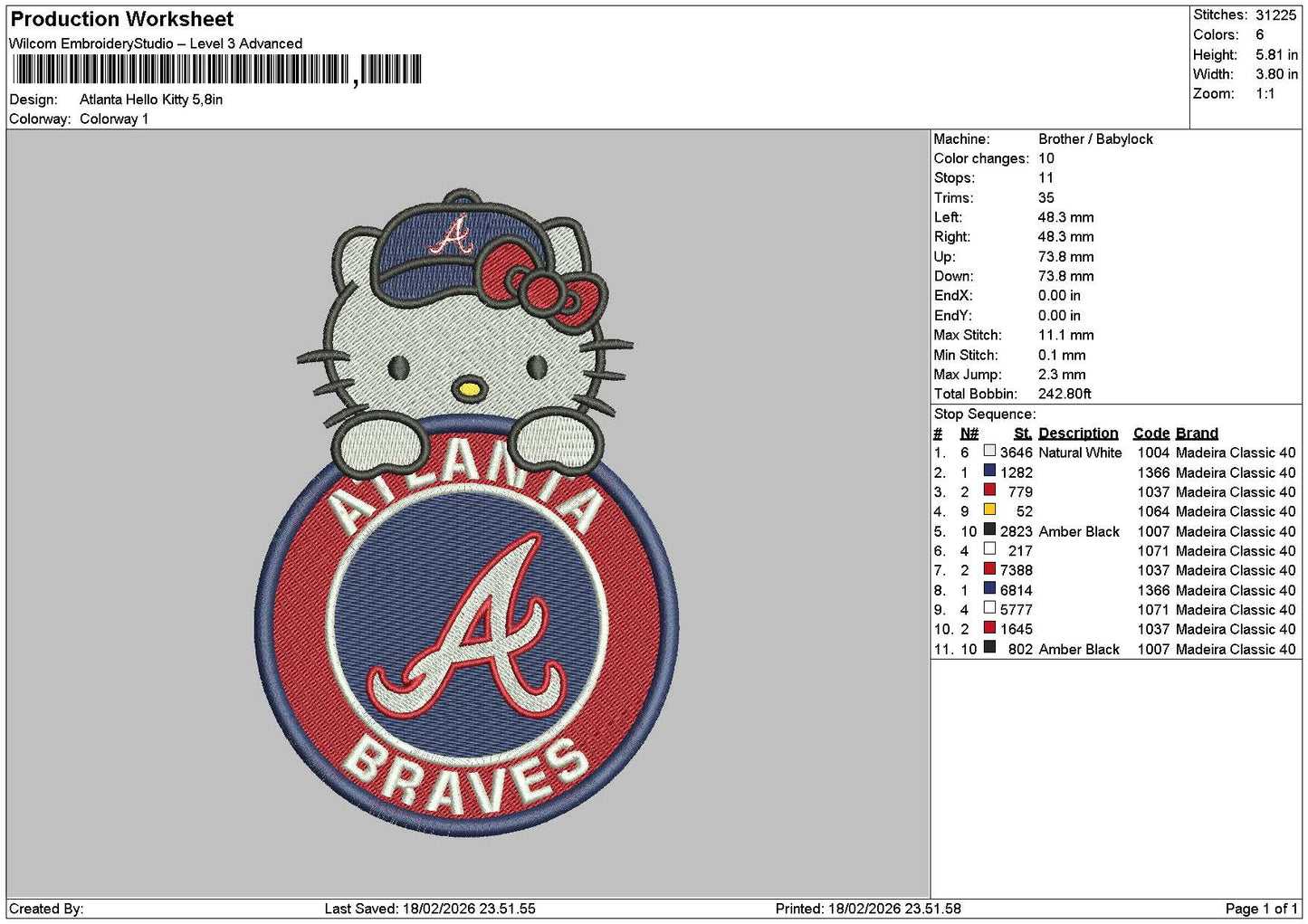Click the Zoom value "1:1"

(x=1265, y=94)
